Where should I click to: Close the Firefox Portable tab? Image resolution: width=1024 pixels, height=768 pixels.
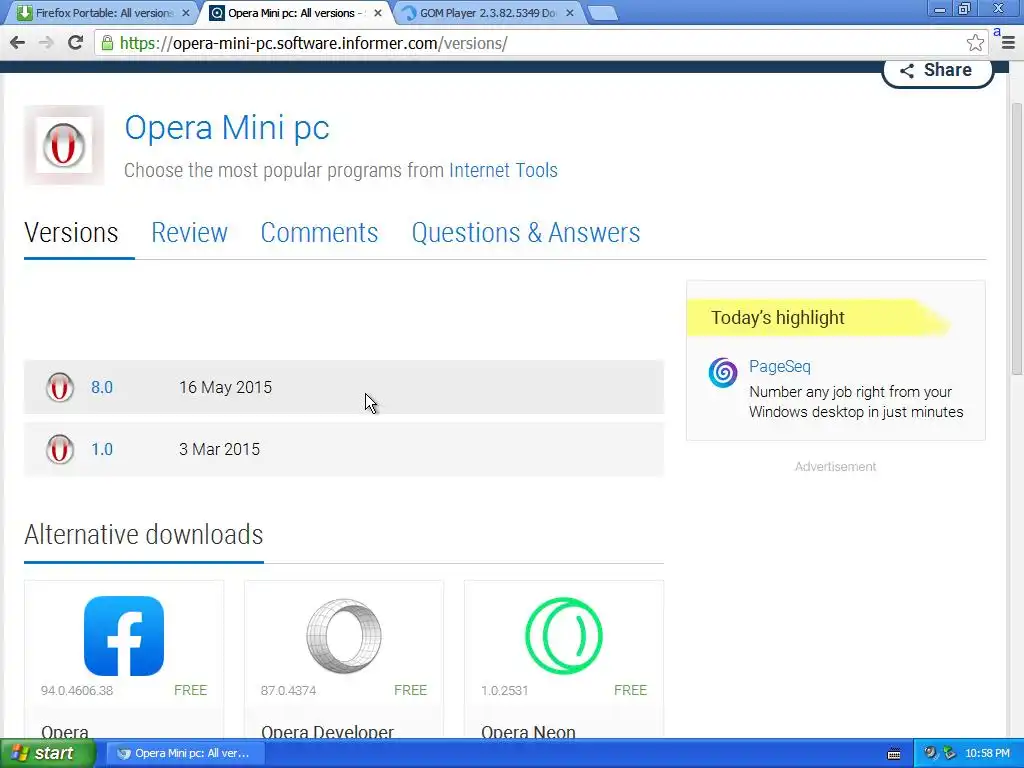185,13
